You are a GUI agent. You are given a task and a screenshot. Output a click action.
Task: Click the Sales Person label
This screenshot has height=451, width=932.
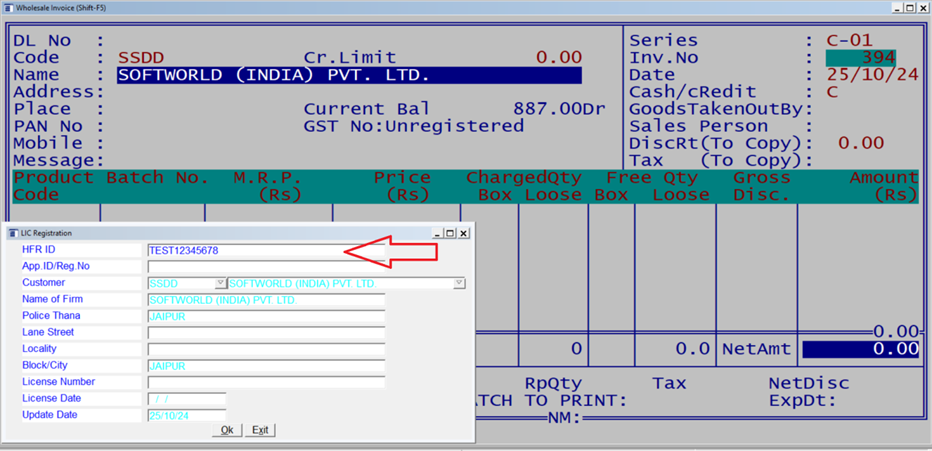tap(698, 126)
